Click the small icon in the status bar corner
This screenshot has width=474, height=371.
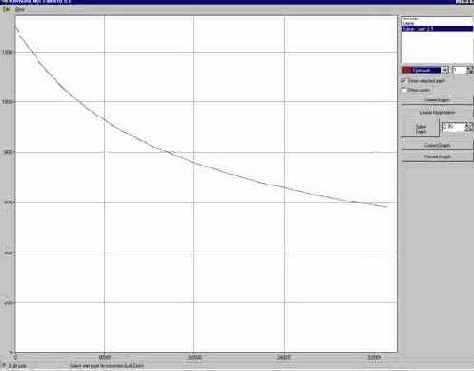[x=4, y=365]
